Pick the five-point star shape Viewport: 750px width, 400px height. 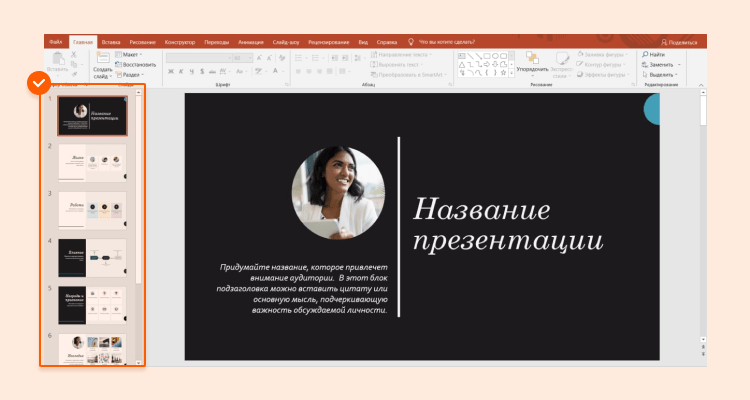[503, 73]
